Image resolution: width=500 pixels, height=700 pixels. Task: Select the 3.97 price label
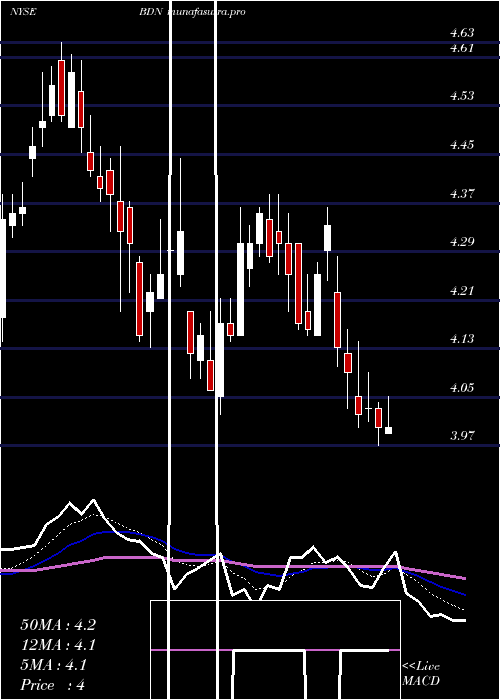462,436
